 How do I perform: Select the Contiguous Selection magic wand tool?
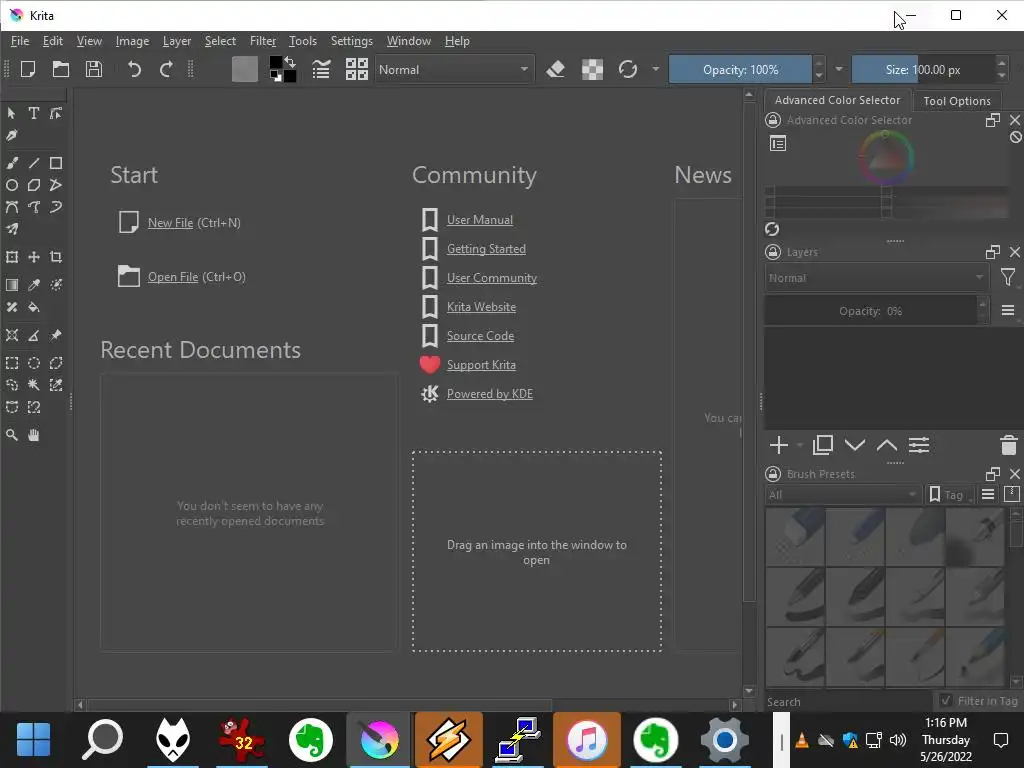[x=33, y=385]
